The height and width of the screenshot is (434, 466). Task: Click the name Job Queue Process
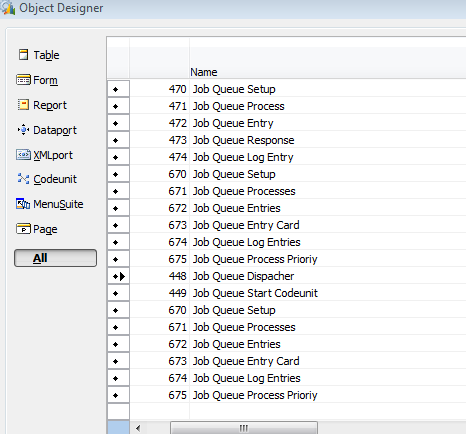point(239,106)
